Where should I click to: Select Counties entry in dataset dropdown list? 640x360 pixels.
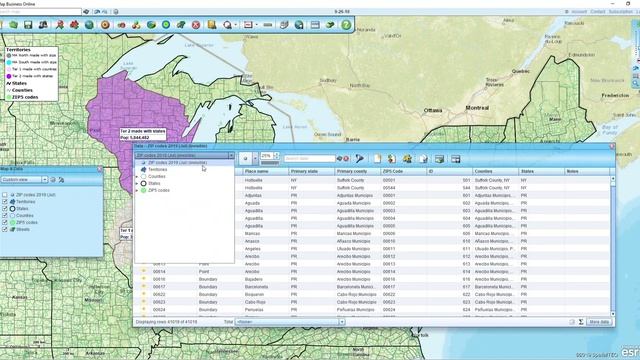point(156,176)
